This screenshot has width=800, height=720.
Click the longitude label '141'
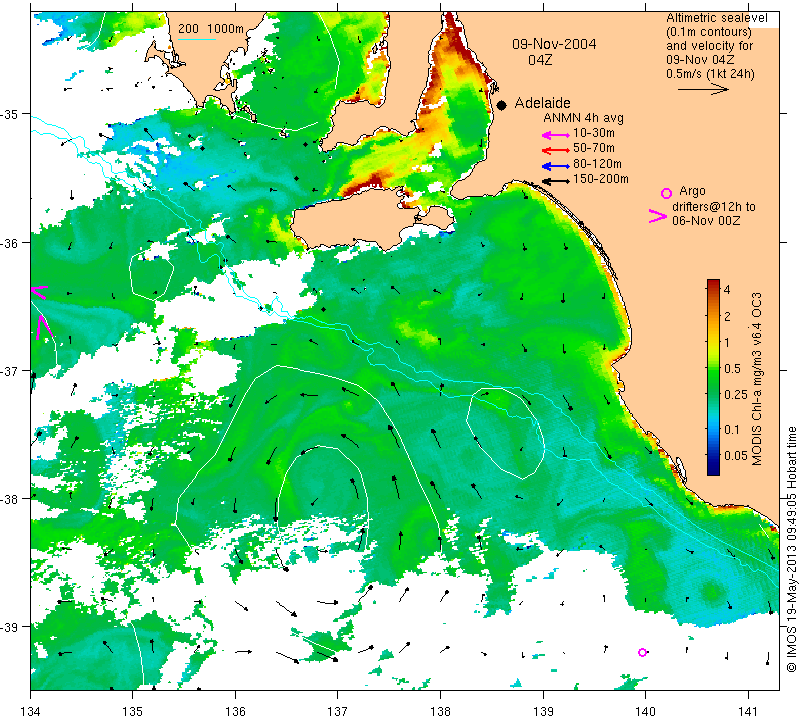pos(748,711)
